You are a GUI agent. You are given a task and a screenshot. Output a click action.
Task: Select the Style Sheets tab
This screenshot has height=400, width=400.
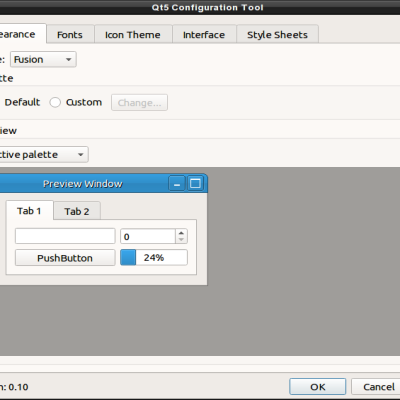pos(277,34)
